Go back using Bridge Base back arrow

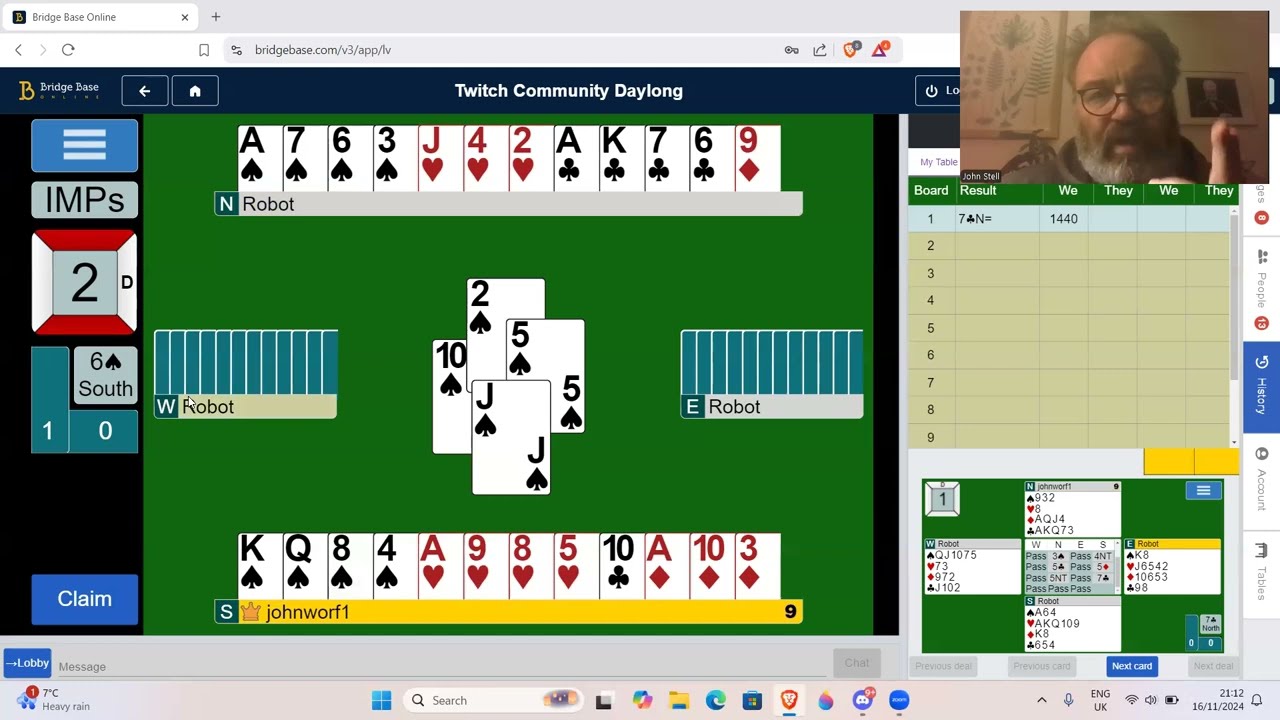(145, 91)
